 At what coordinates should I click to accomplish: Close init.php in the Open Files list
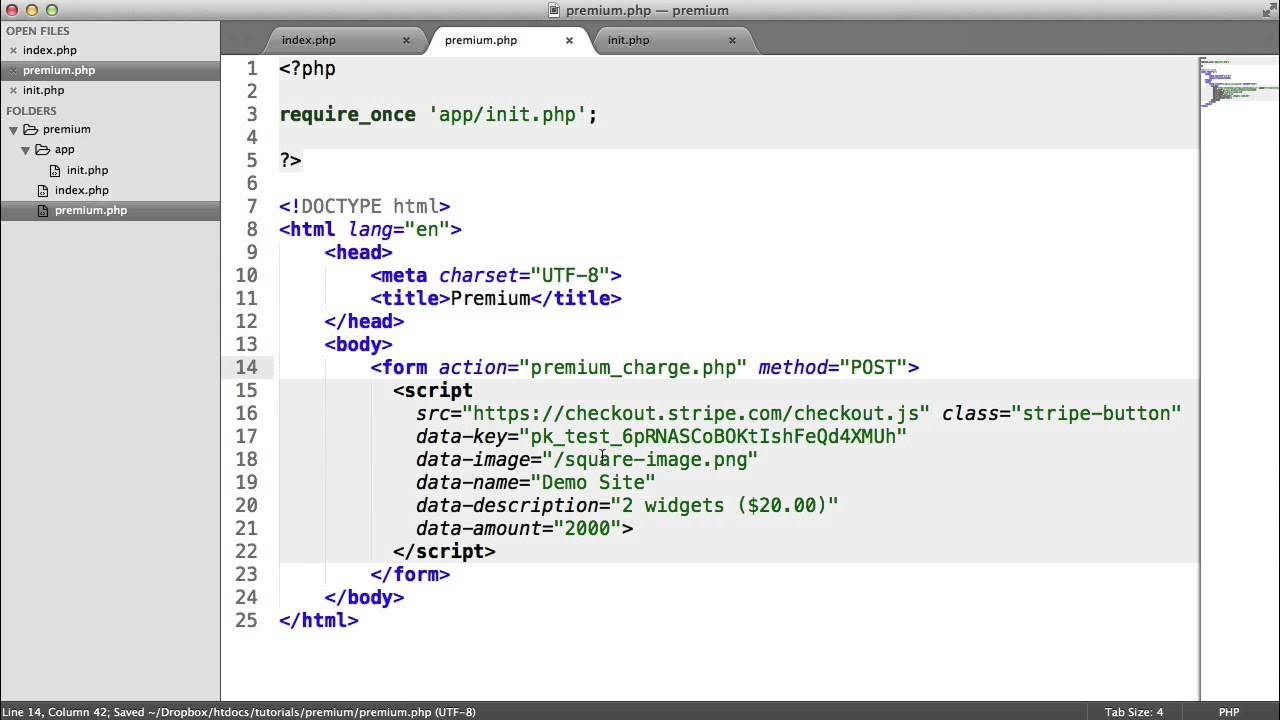pos(13,90)
